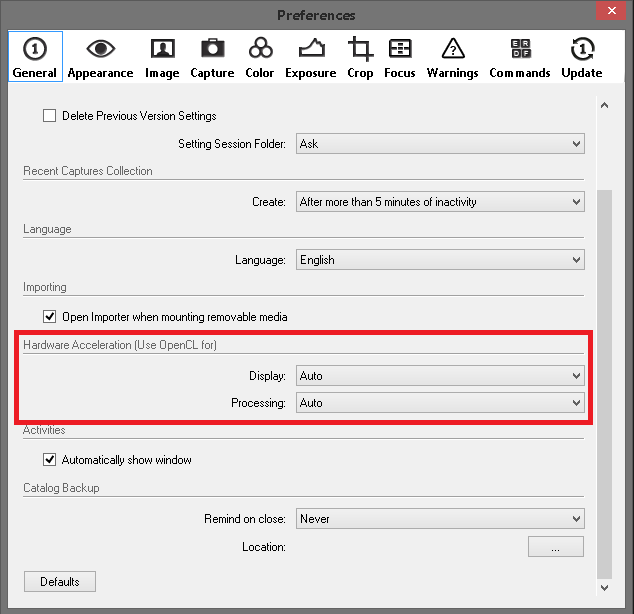The image size is (634, 614).
Task: Switch to the Focus tab
Action: [399, 57]
